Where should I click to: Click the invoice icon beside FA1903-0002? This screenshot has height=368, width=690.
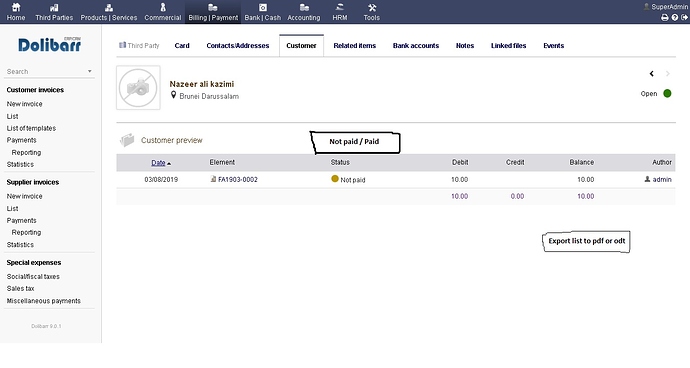[x=213, y=179]
